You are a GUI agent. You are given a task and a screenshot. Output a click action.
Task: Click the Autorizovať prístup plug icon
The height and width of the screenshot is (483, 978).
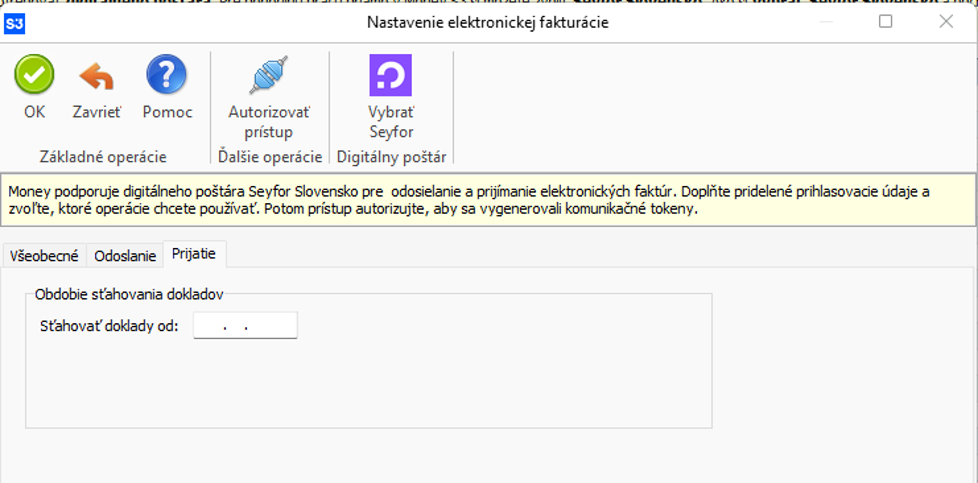click(x=269, y=74)
